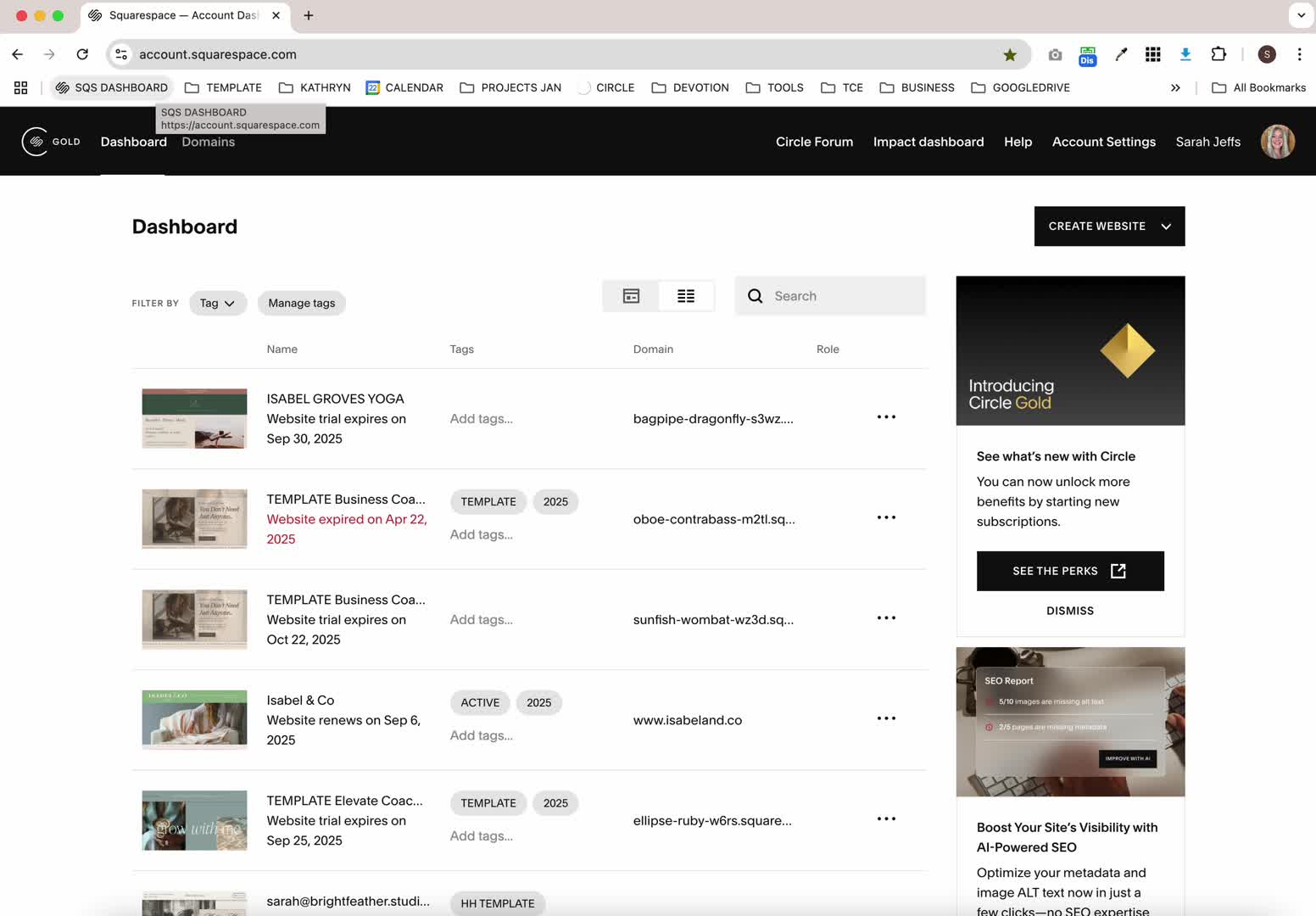Viewport: 1316px width, 916px height.
Task: Open the Help menu item
Action: pos(1018,142)
